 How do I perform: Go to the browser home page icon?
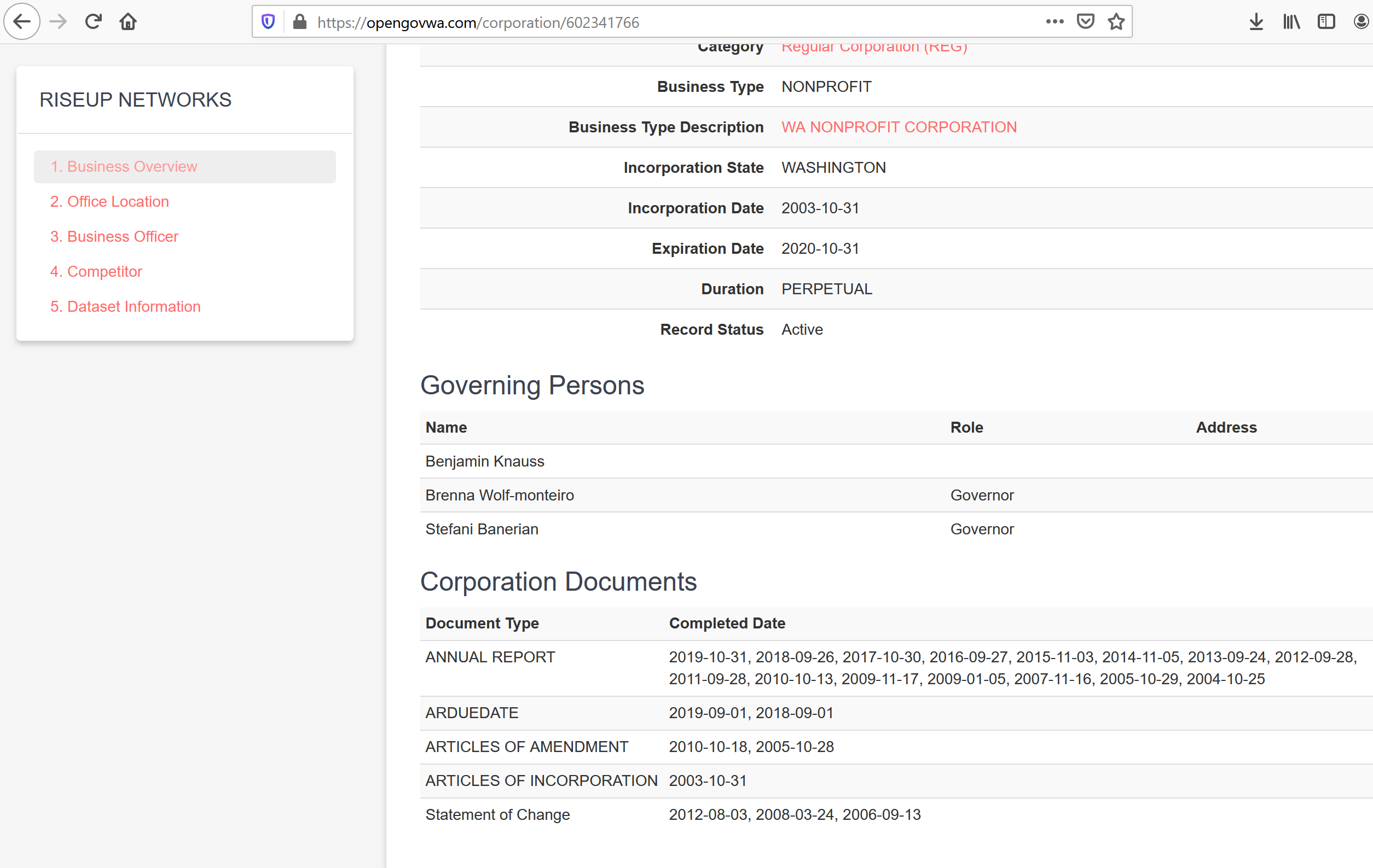pyautogui.click(x=128, y=22)
